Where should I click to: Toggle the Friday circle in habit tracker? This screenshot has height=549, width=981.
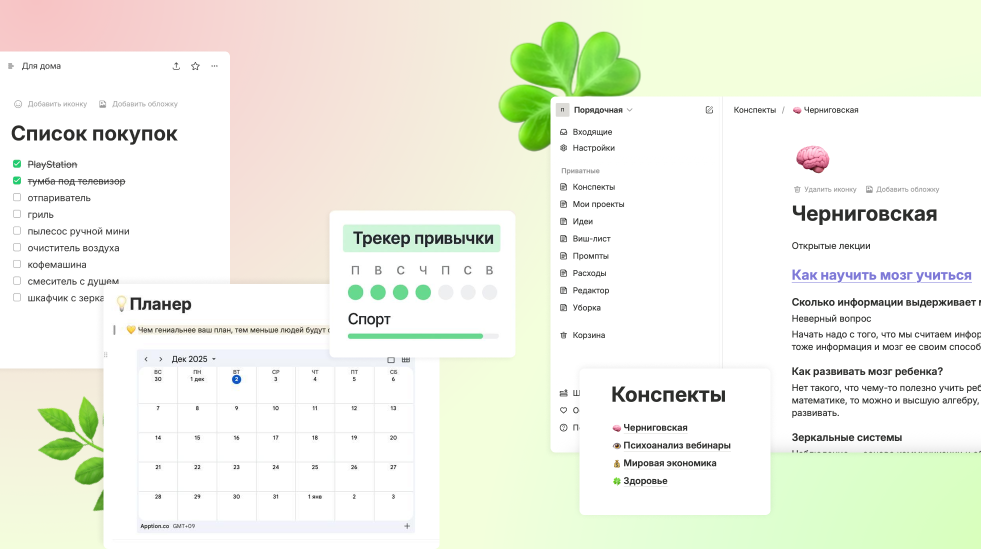pyautogui.click(x=445, y=292)
